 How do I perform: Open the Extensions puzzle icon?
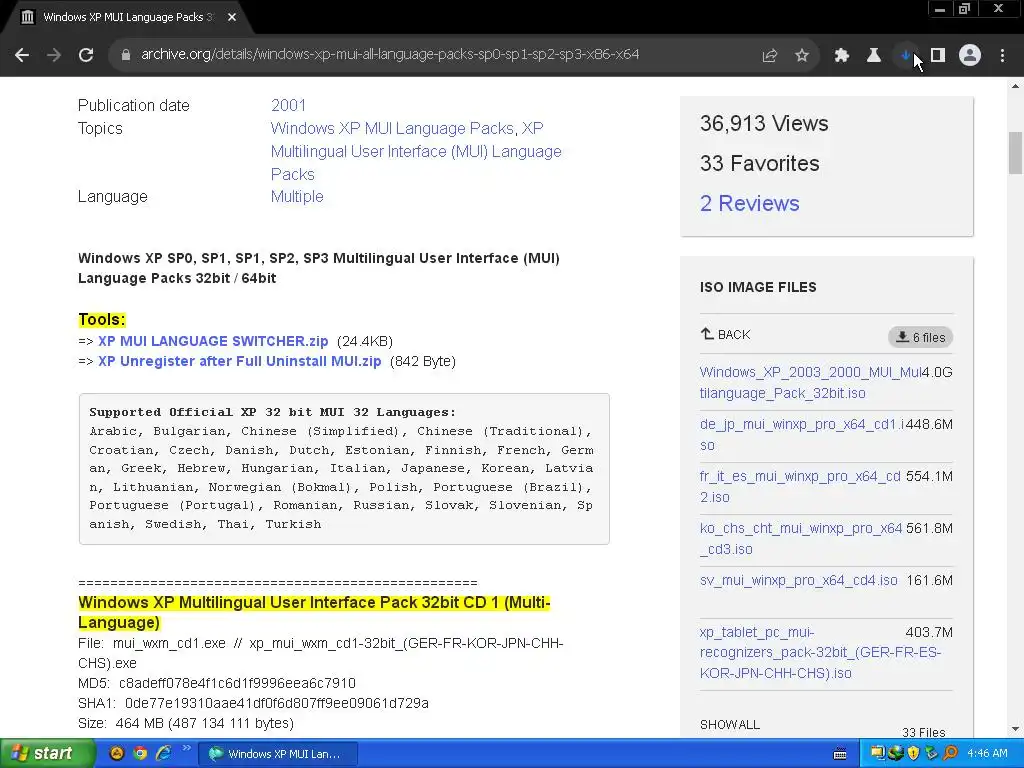841,56
